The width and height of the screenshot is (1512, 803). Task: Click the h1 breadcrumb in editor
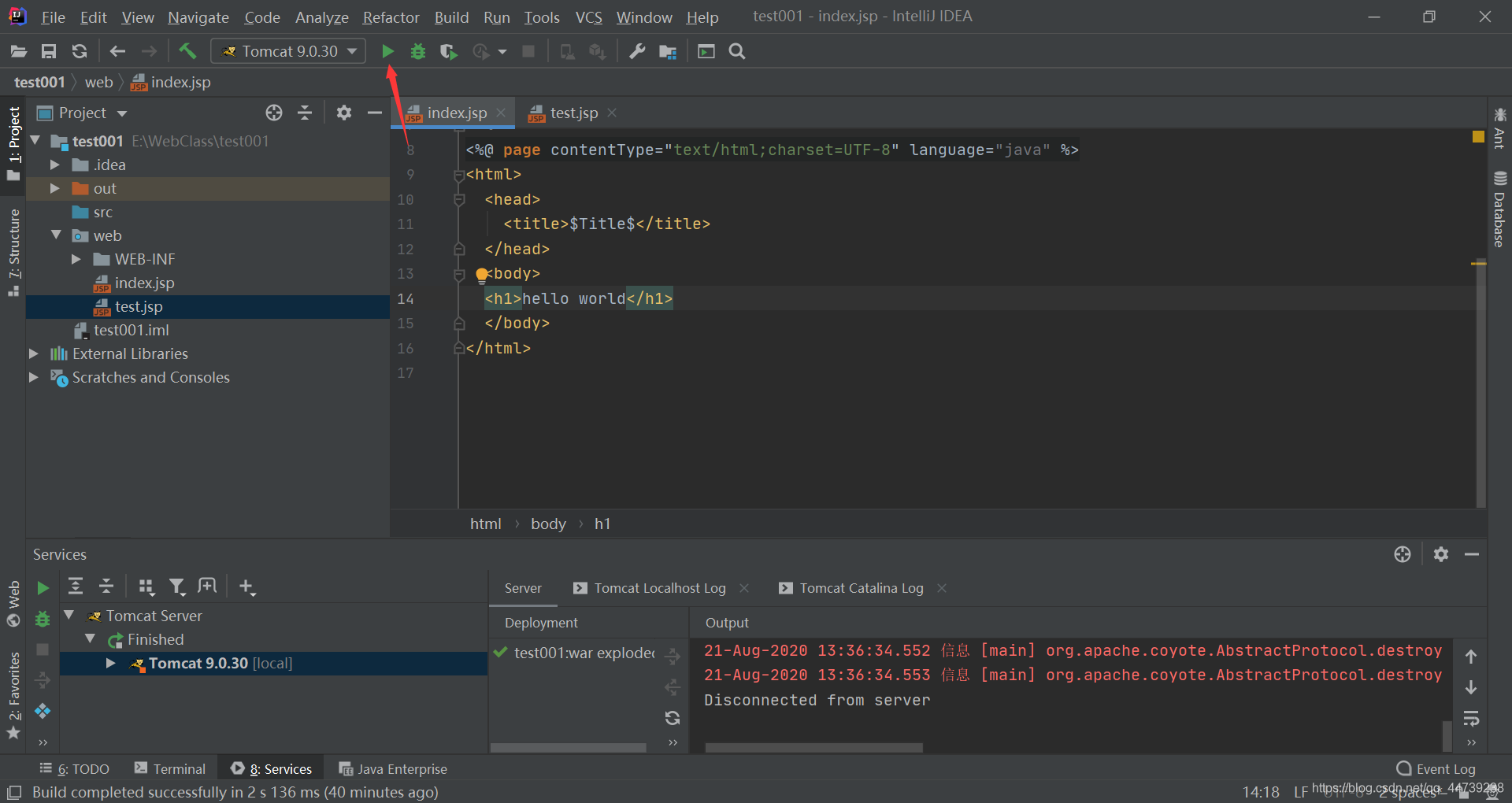[602, 524]
